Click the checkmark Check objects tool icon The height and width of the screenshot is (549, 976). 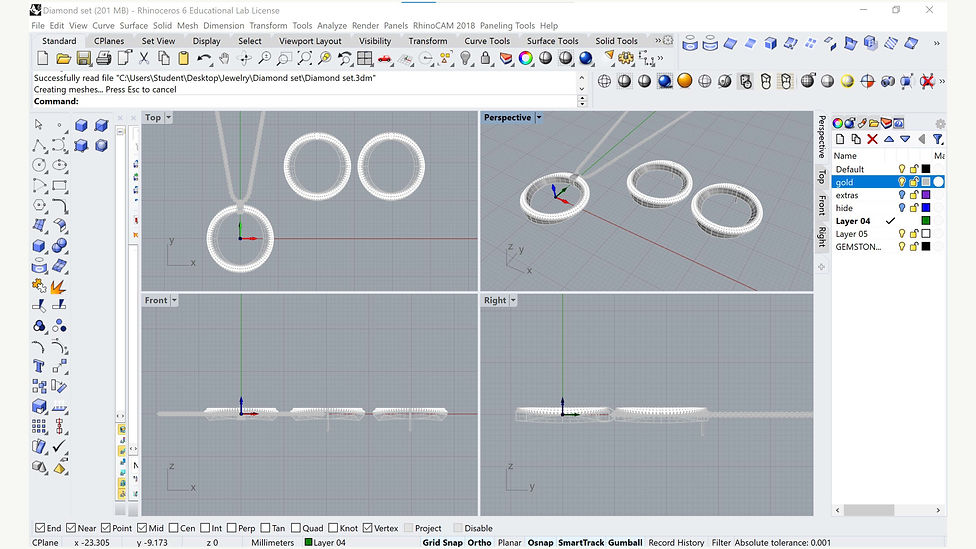[59, 446]
